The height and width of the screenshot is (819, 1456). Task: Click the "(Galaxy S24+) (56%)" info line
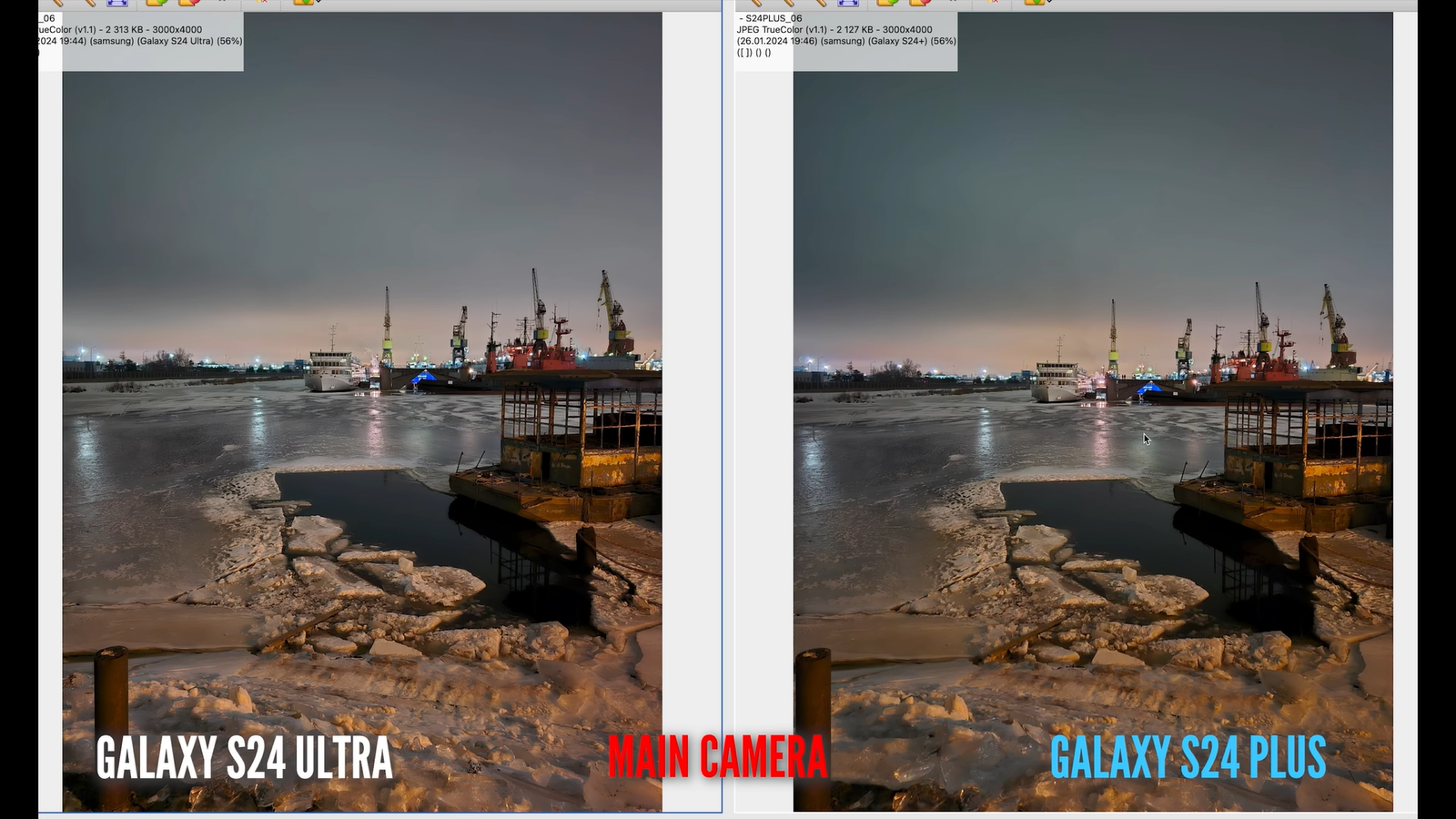click(846, 41)
